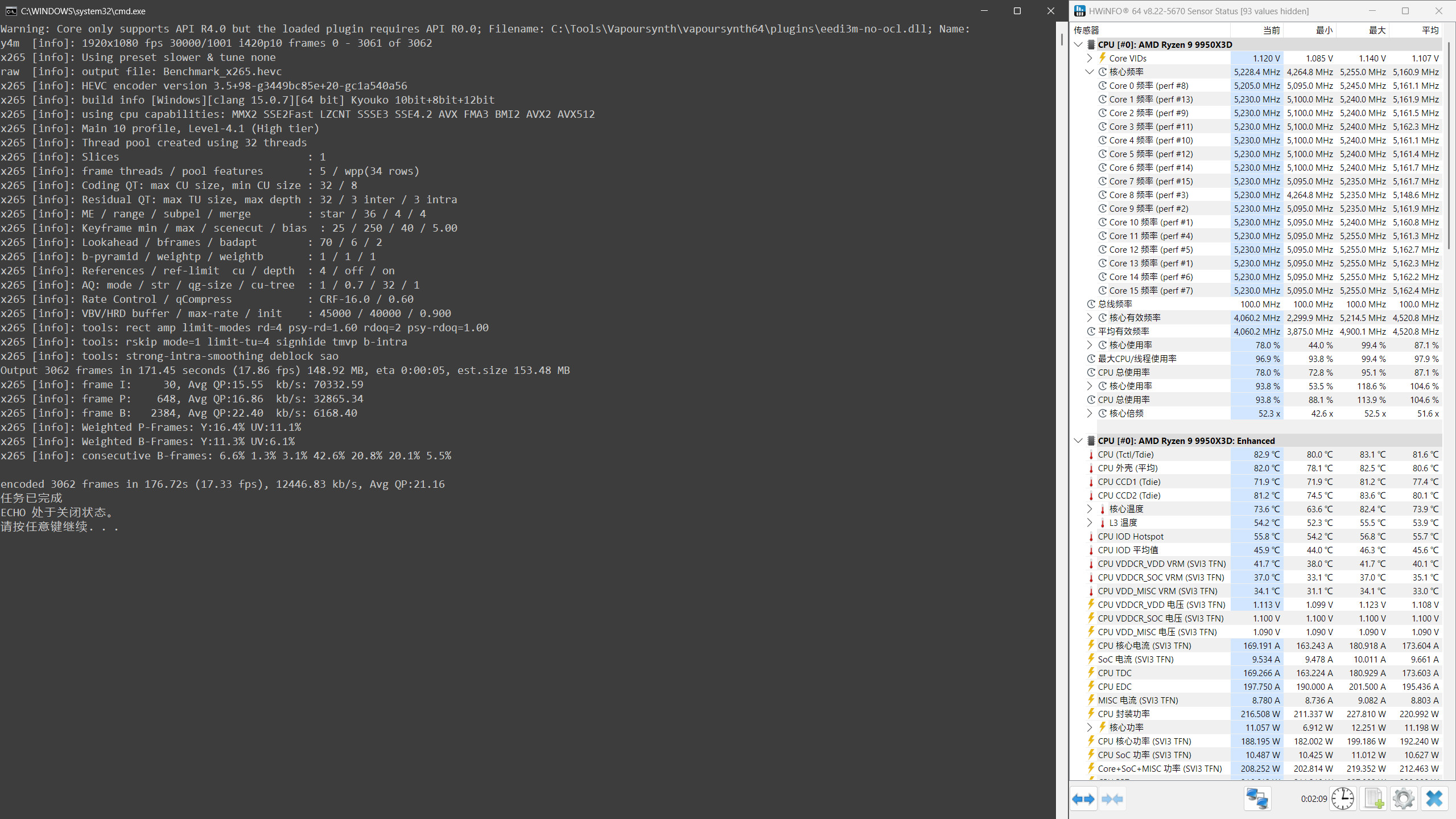Screen dimensions: 1456x819
Task: Click the lightning icon beside CPU TDC
Action: click(x=1091, y=673)
